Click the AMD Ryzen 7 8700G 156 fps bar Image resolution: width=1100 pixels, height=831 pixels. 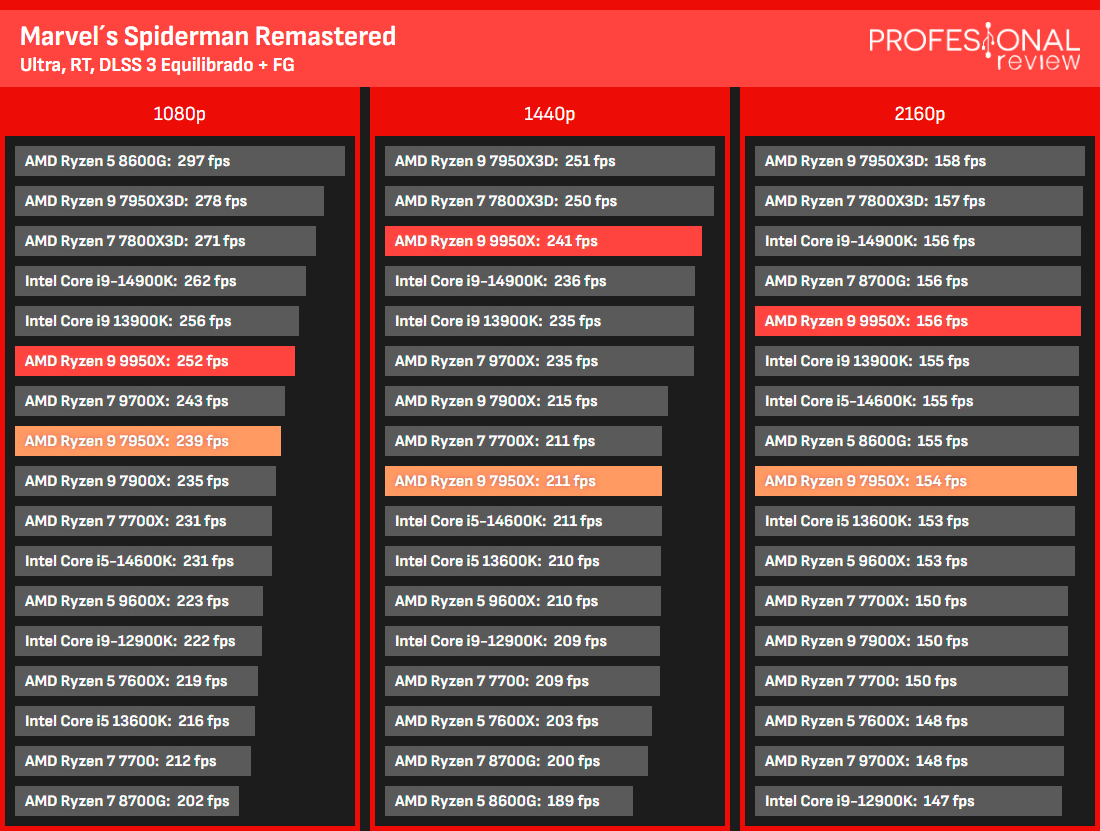tap(918, 281)
